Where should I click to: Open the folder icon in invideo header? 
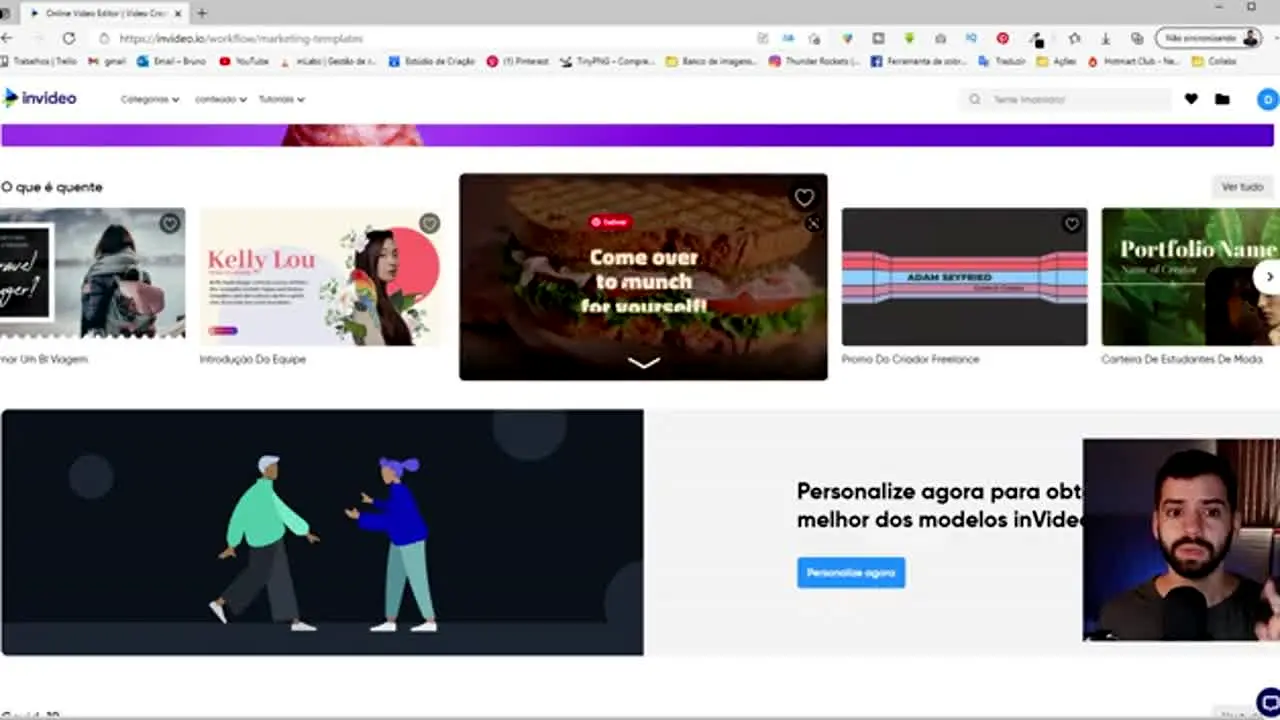coord(1222,99)
